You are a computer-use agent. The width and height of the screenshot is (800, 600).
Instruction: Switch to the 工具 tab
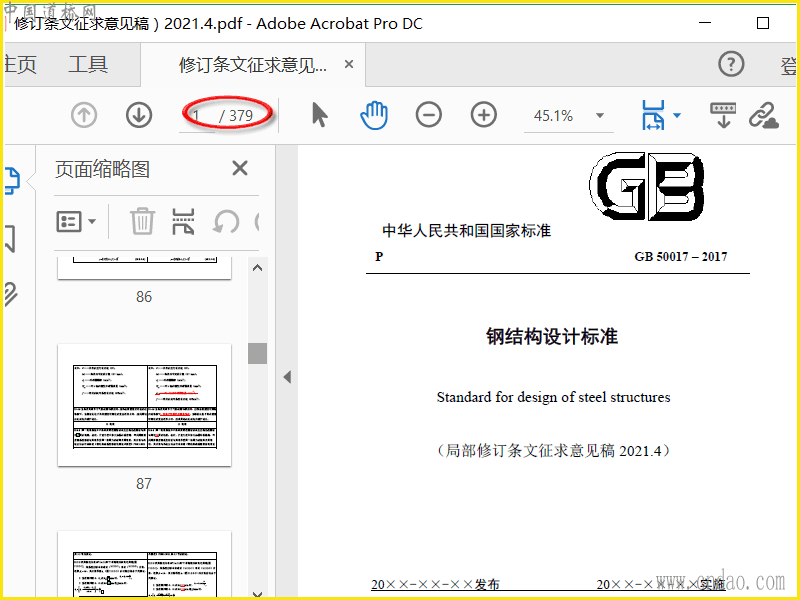[88, 65]
